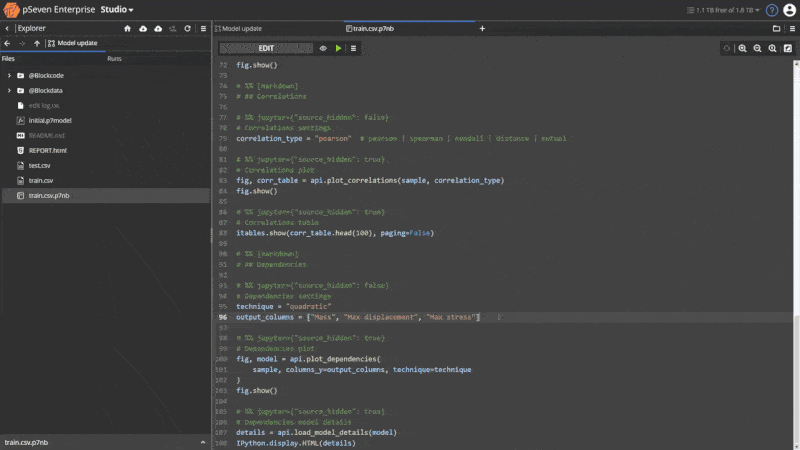Select the @Blockcode folder row
Viewport: 800px width, 450px height.
click(x=106, y=76)
